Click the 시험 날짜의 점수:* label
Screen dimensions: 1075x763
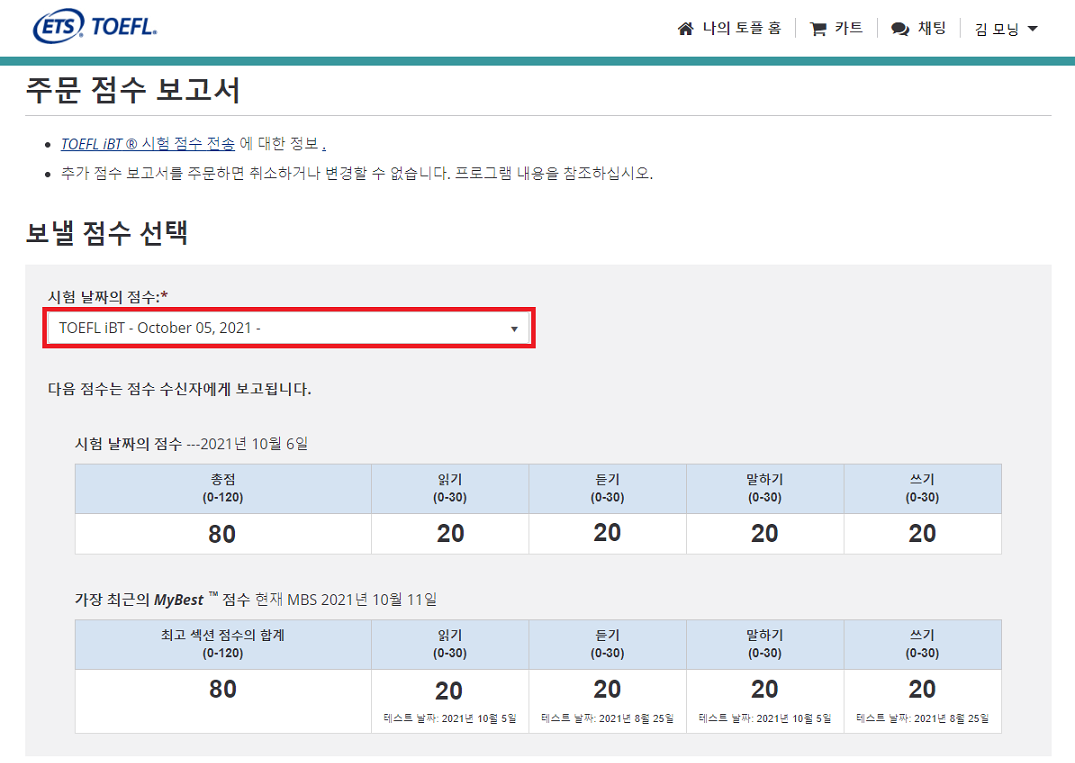pos(108,297)
